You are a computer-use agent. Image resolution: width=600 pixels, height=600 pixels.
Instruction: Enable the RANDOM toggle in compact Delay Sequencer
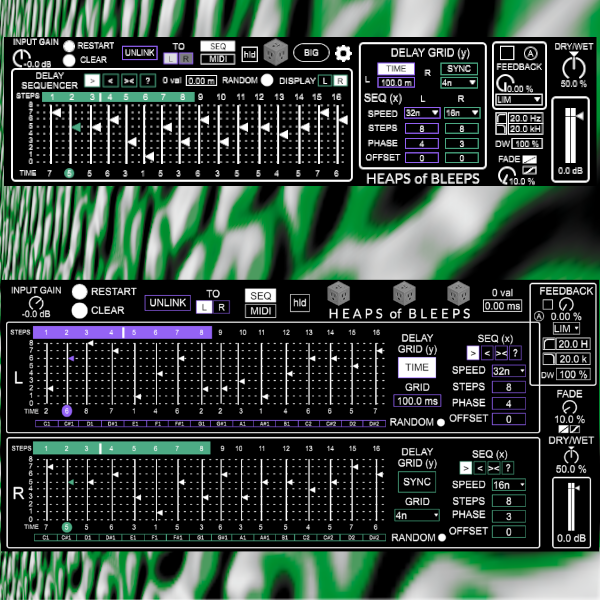click(267, 80)
